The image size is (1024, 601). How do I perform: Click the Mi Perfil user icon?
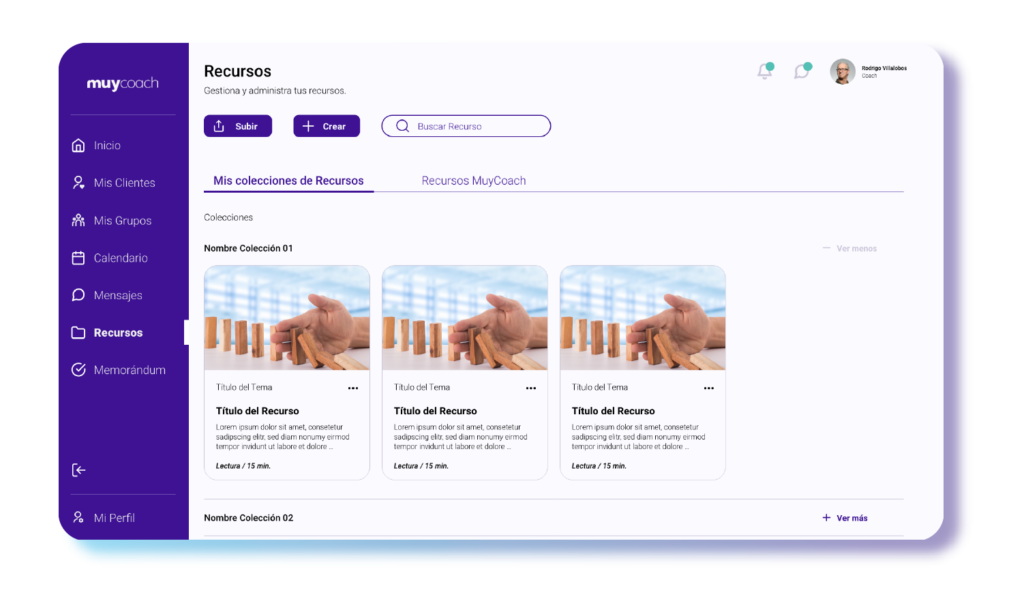coord(79,518)
